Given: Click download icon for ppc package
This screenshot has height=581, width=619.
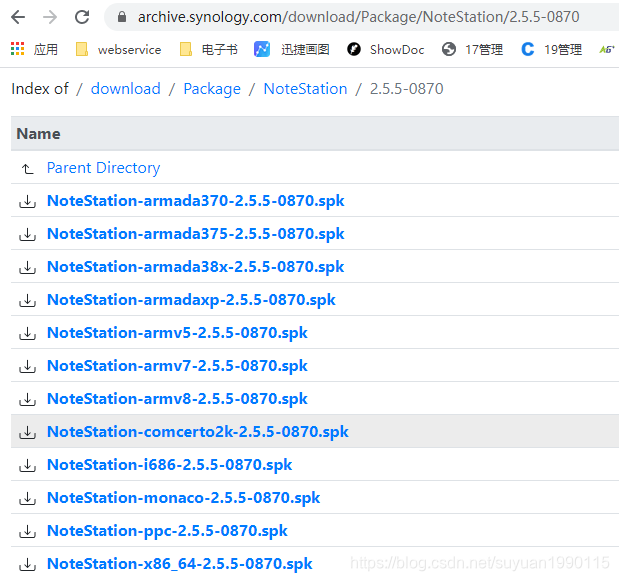Looking at the screenshot, I should pyautogui.click(x=27, y=532).
